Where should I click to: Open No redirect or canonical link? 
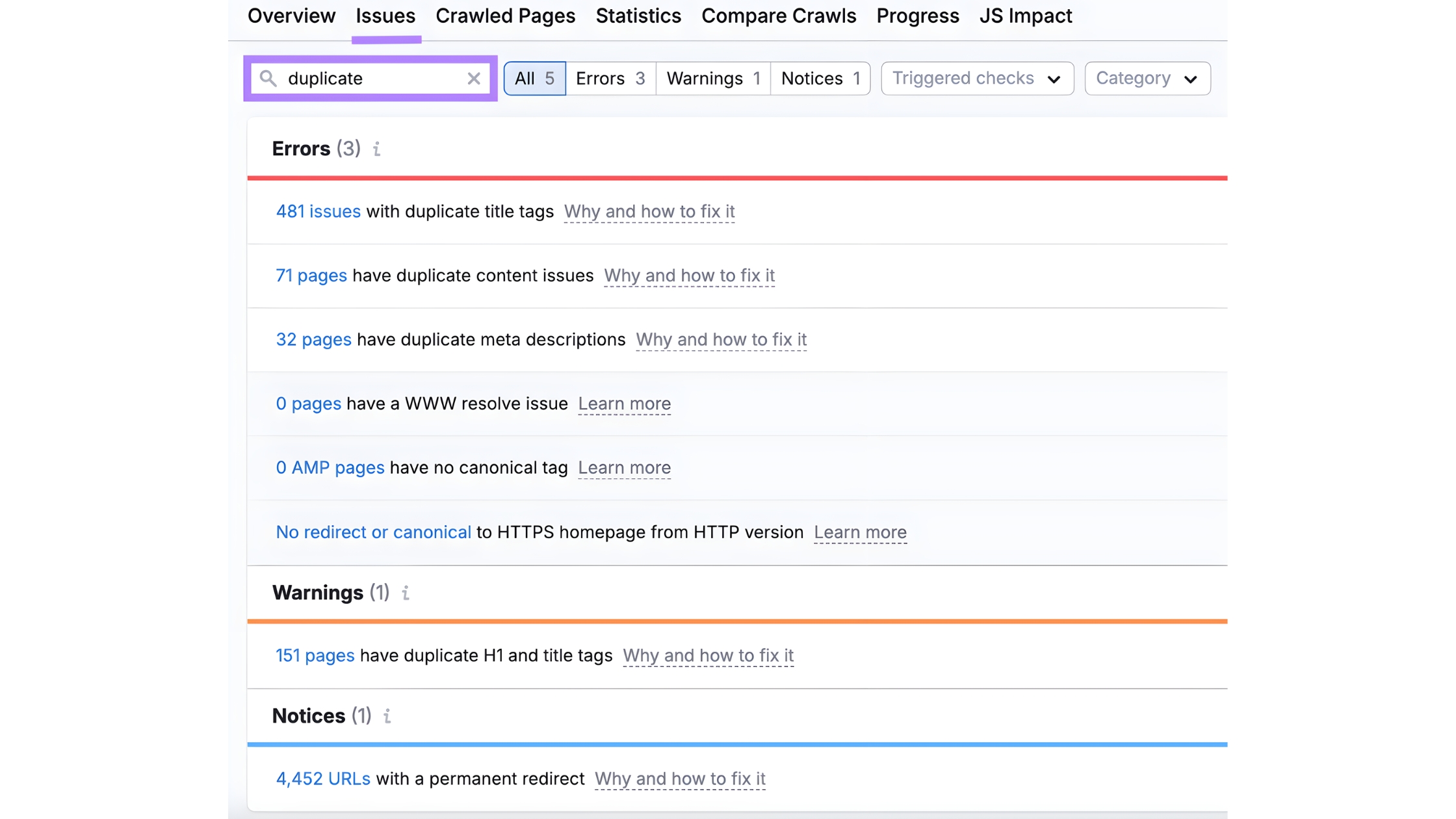click(373, 532)
